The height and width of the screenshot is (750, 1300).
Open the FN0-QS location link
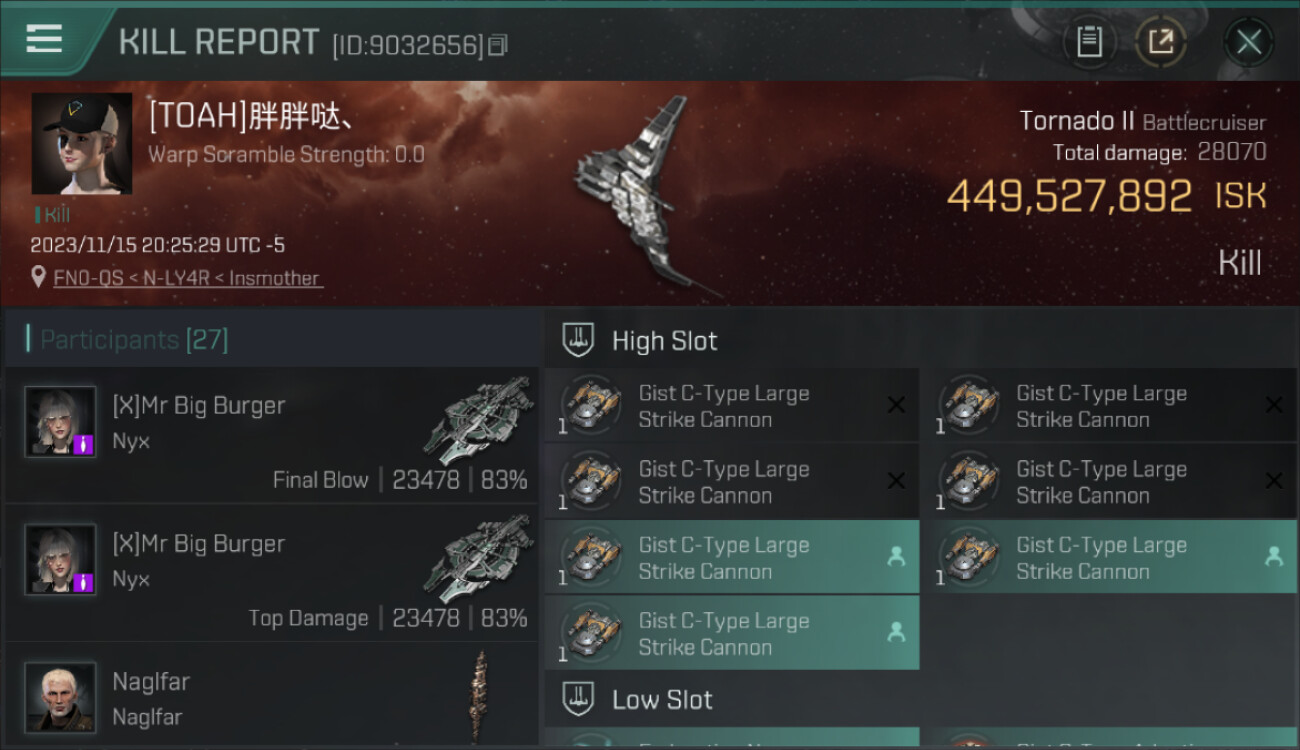click(x=88, y=278)
